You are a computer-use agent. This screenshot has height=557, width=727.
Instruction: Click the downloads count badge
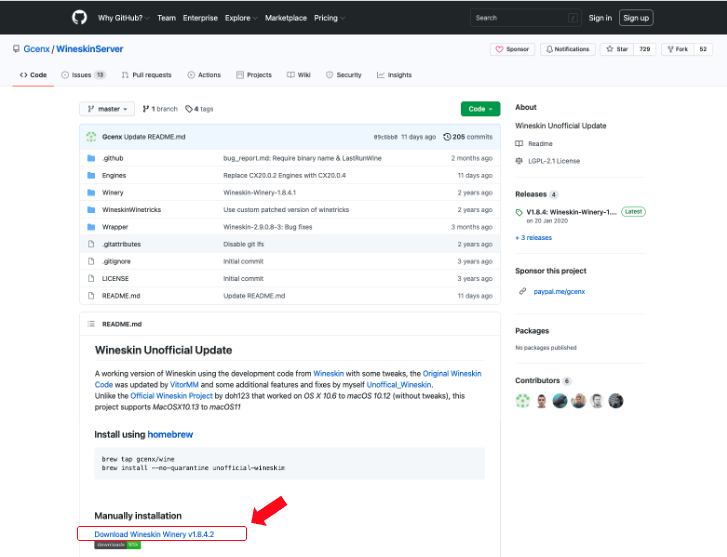point(117,544)
